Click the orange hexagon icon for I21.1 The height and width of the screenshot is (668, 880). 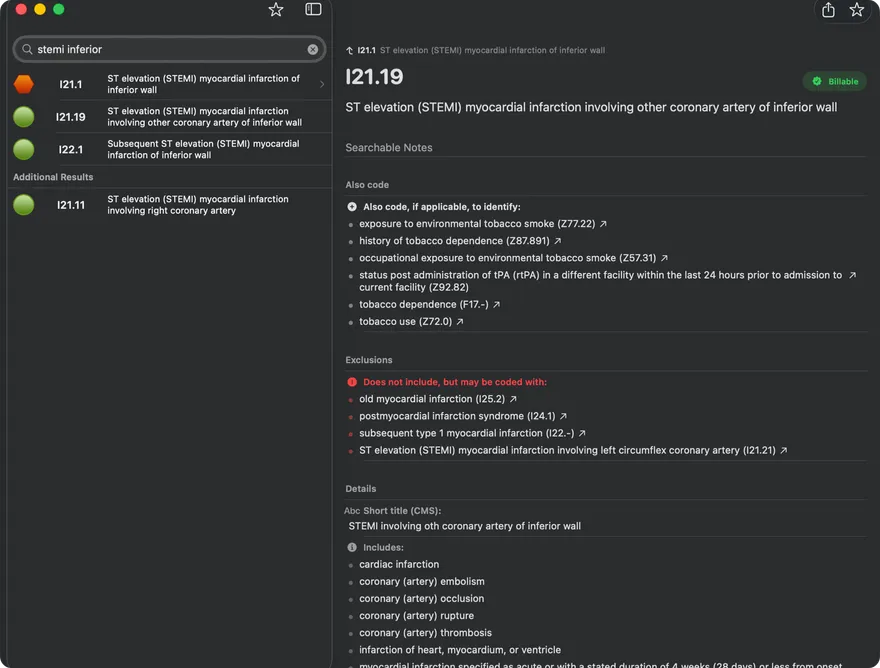click(24, 84)
